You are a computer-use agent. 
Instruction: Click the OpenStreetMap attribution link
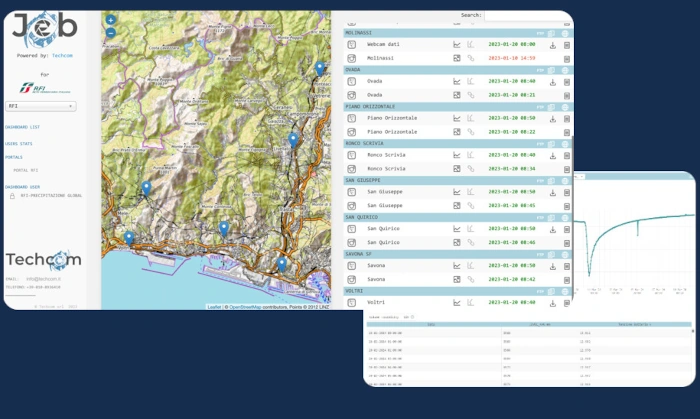[245, 307]
